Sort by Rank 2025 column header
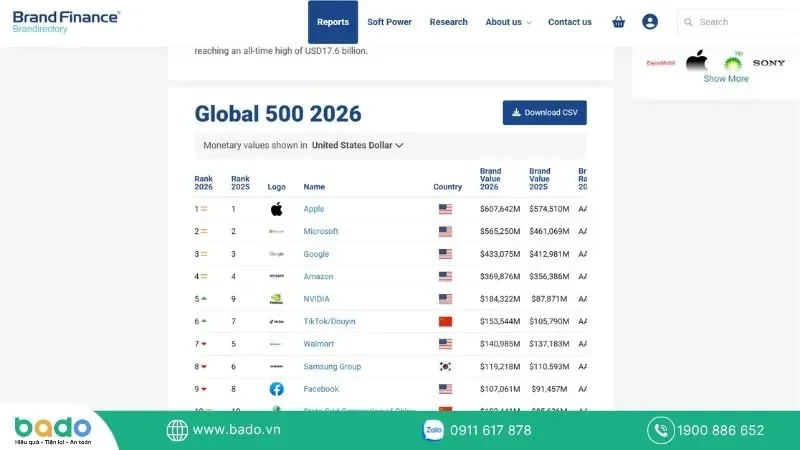The image size is (800, 450). click(x=240, y=183)
